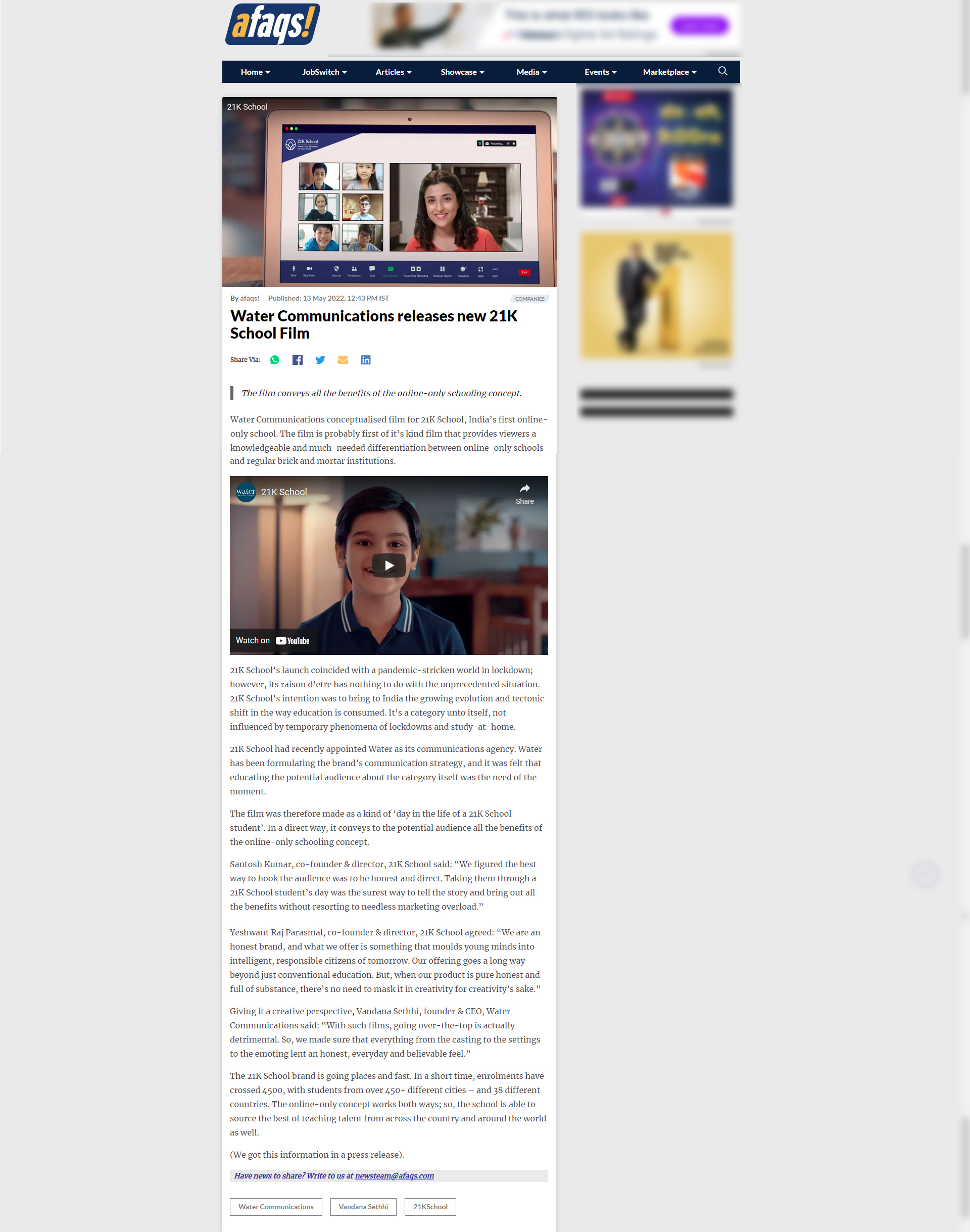Click the paragraph quoting Yeshwant Raj Parasmal
Screen dimensions: 970x1232
point(385,961)
